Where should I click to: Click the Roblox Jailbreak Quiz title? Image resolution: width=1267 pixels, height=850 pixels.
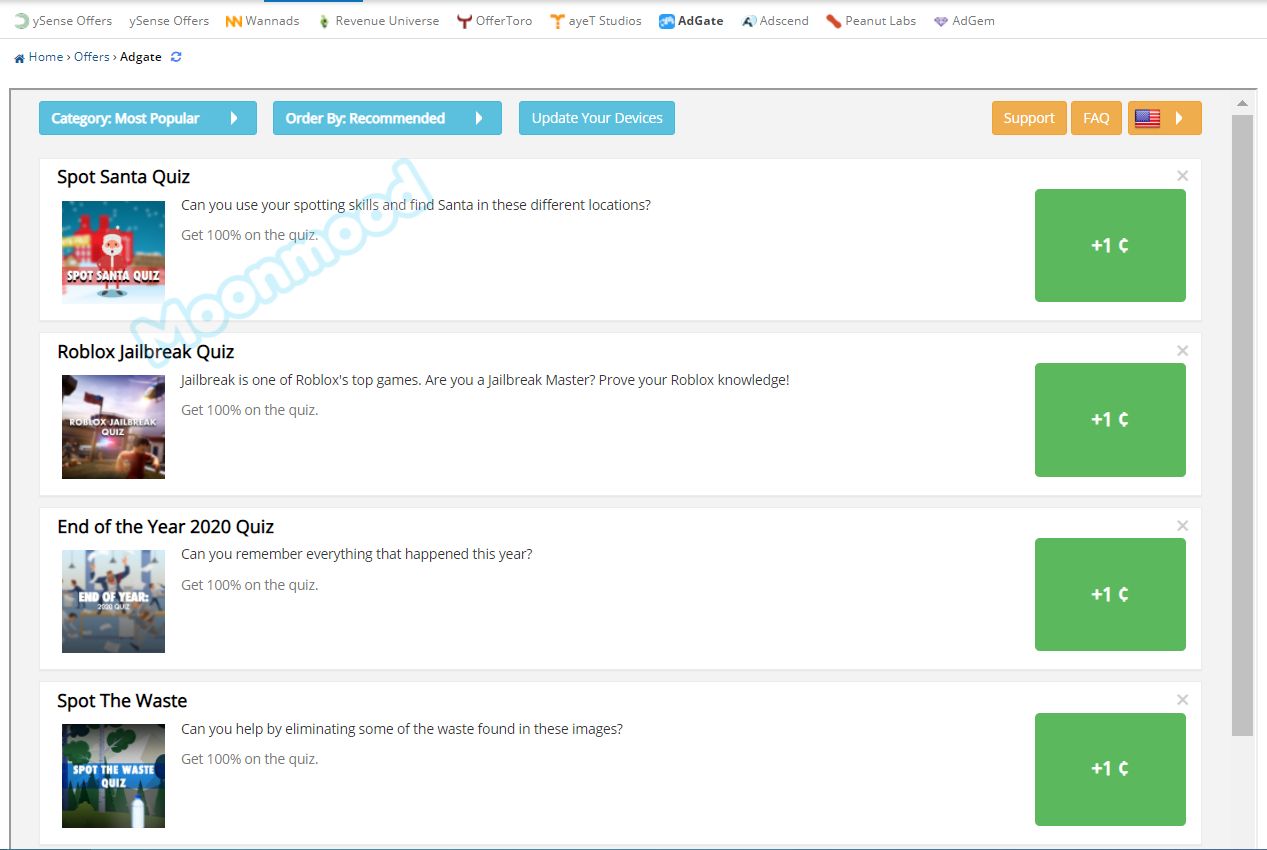(x=146, y=352)
